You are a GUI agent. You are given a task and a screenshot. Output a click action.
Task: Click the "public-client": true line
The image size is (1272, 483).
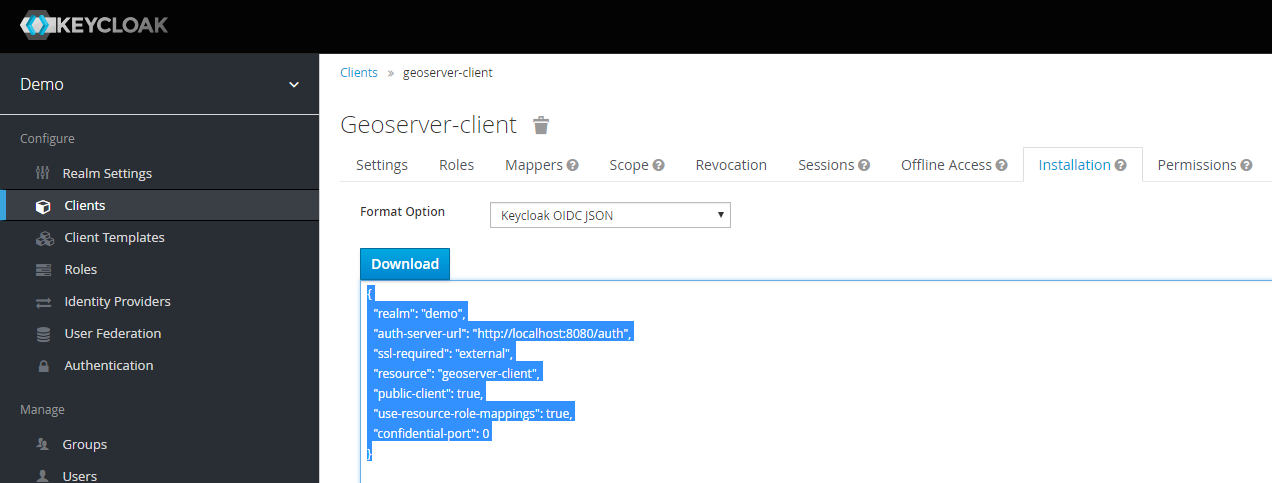pos(428,393)
